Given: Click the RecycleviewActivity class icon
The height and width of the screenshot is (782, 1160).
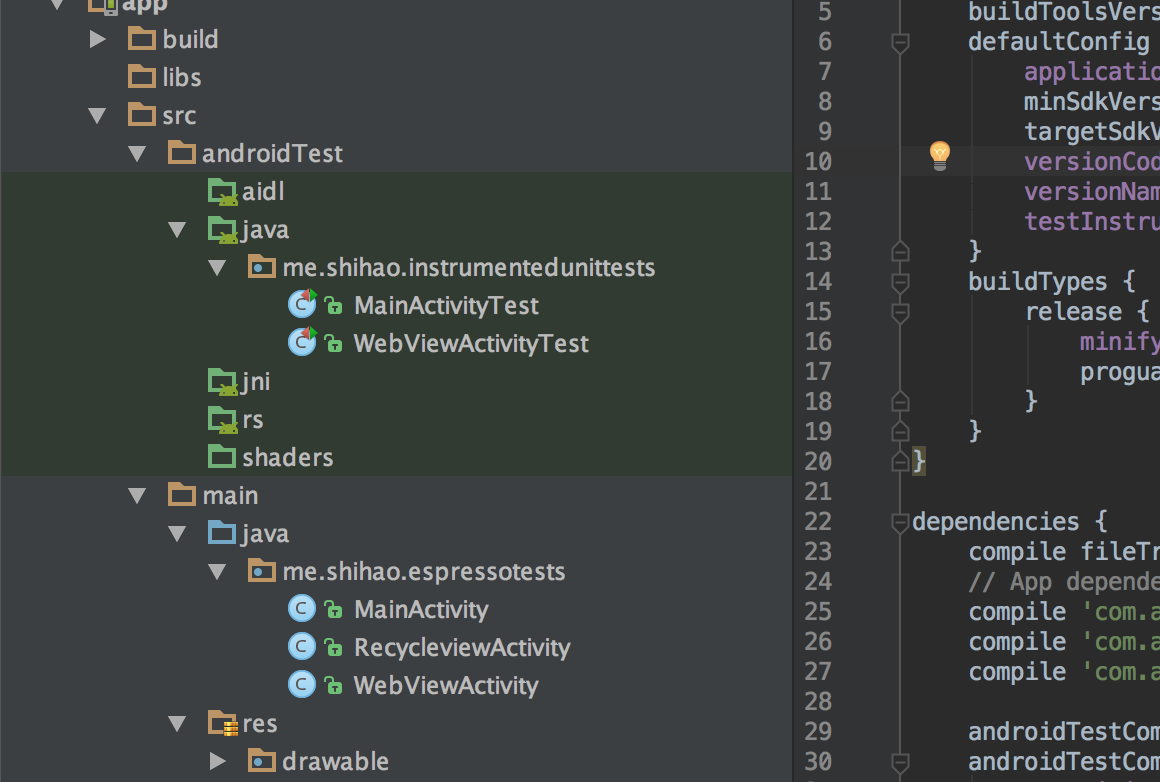Looking at the screenshot, I should (x=302, y=647).
